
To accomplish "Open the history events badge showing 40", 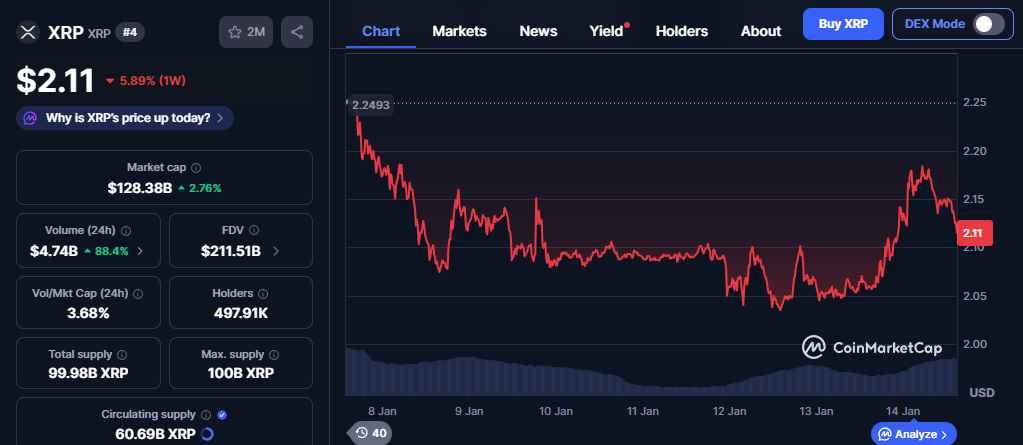I will tap(371, 433).
